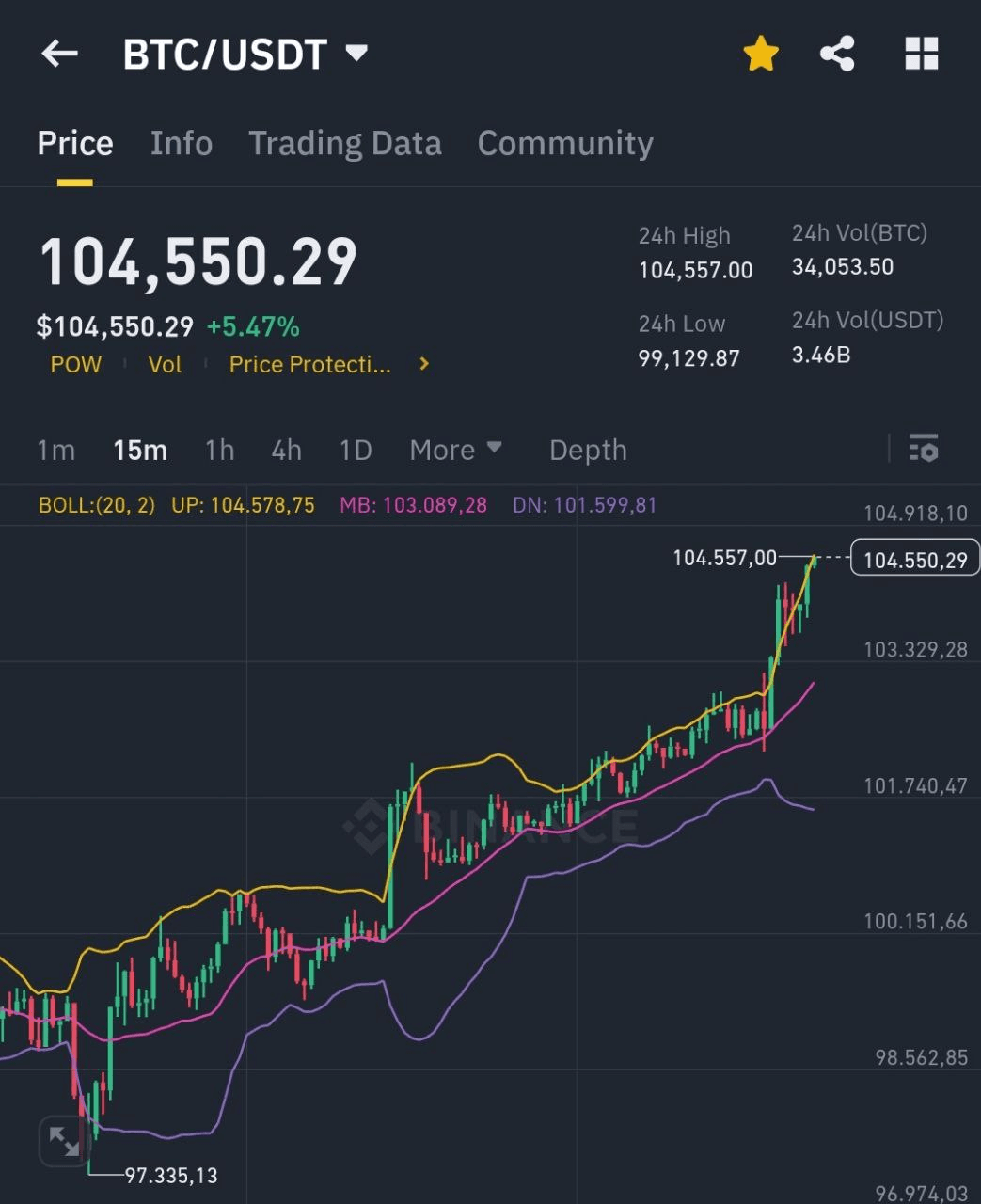Show the Depth chart
Screen dimensions: 981x1204
click(588, 450)
